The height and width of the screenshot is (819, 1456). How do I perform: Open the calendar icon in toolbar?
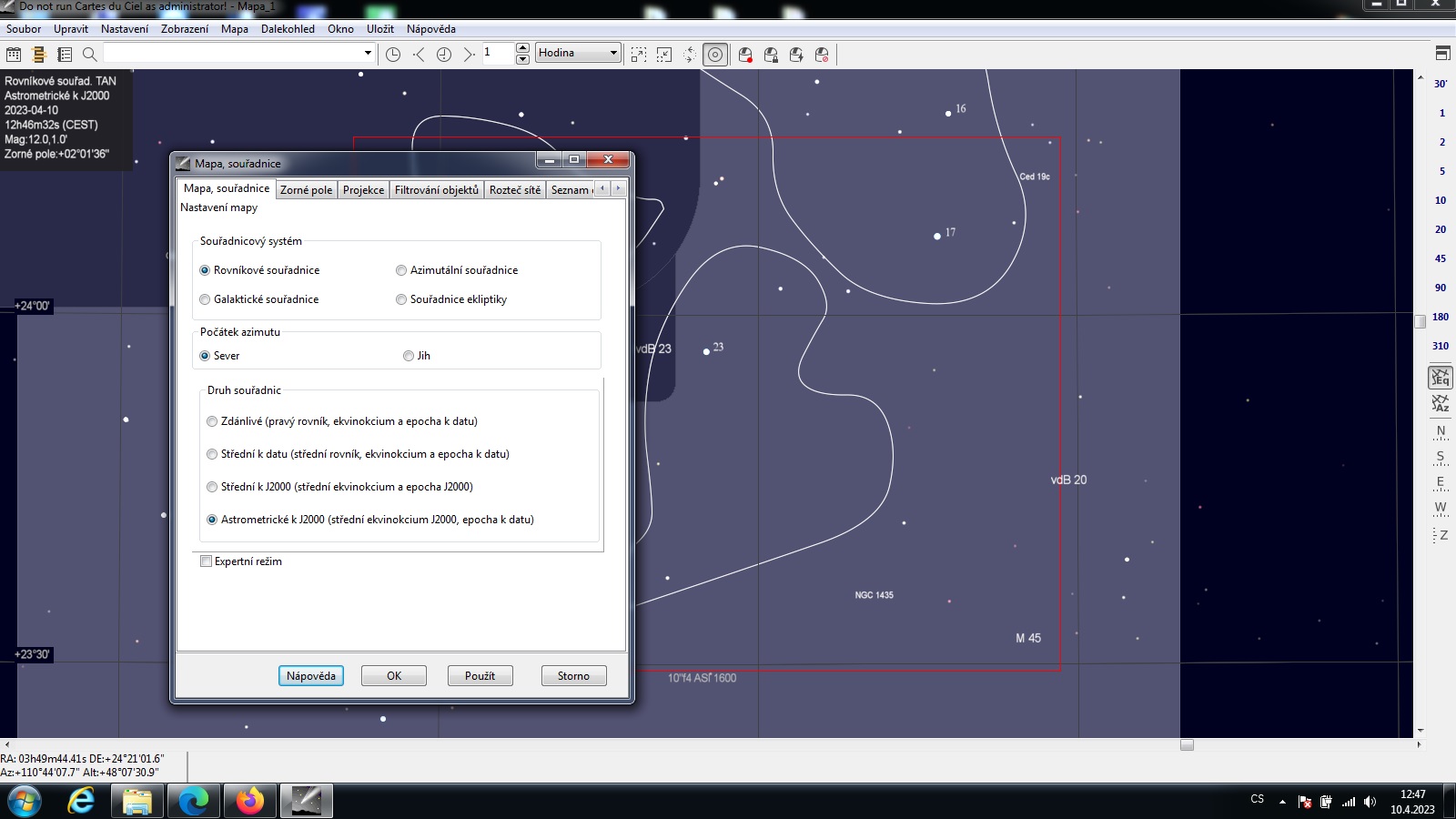click(x=14, y=55)
